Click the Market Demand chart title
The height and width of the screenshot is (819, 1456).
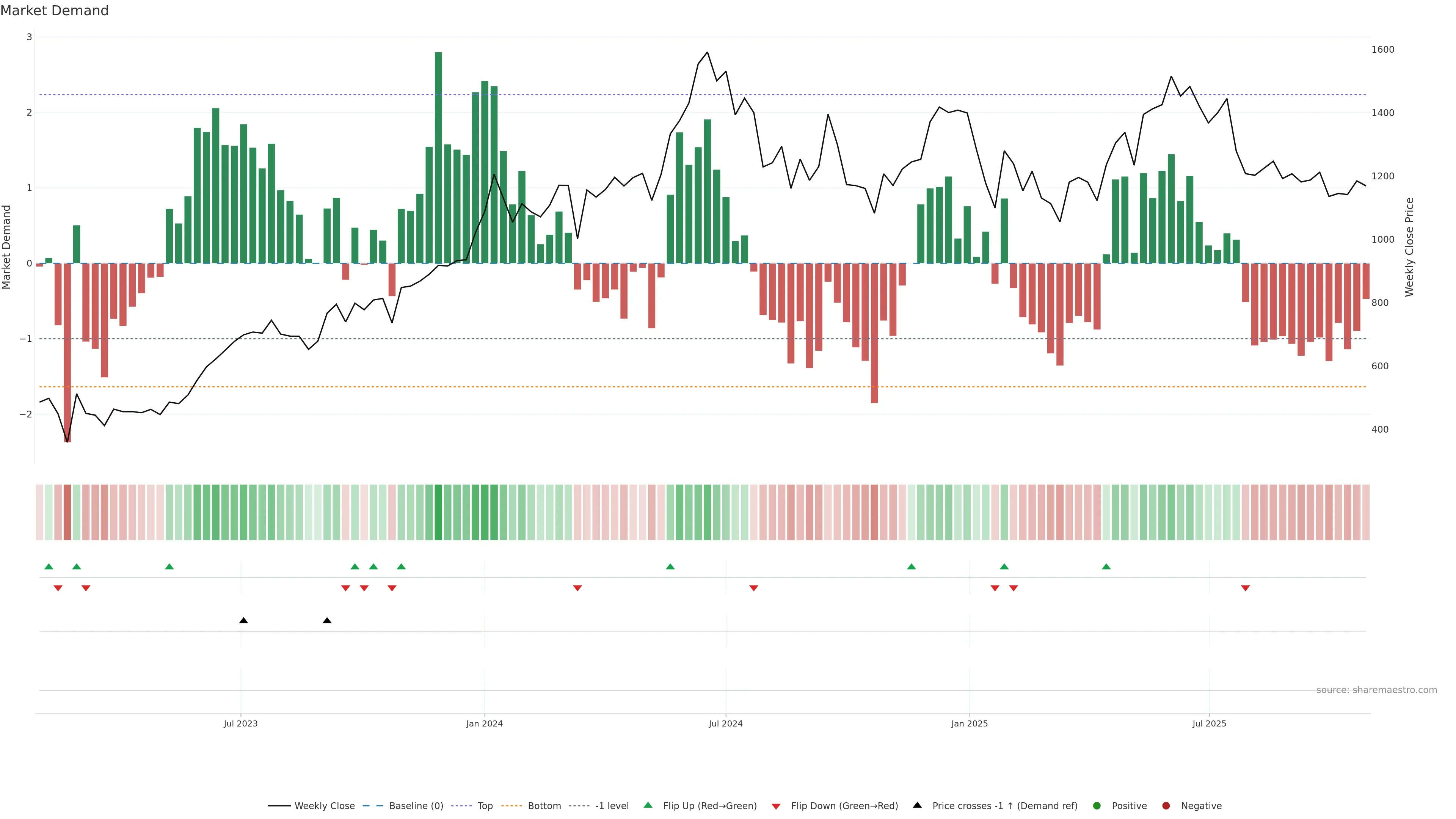(x=54, y=11)
